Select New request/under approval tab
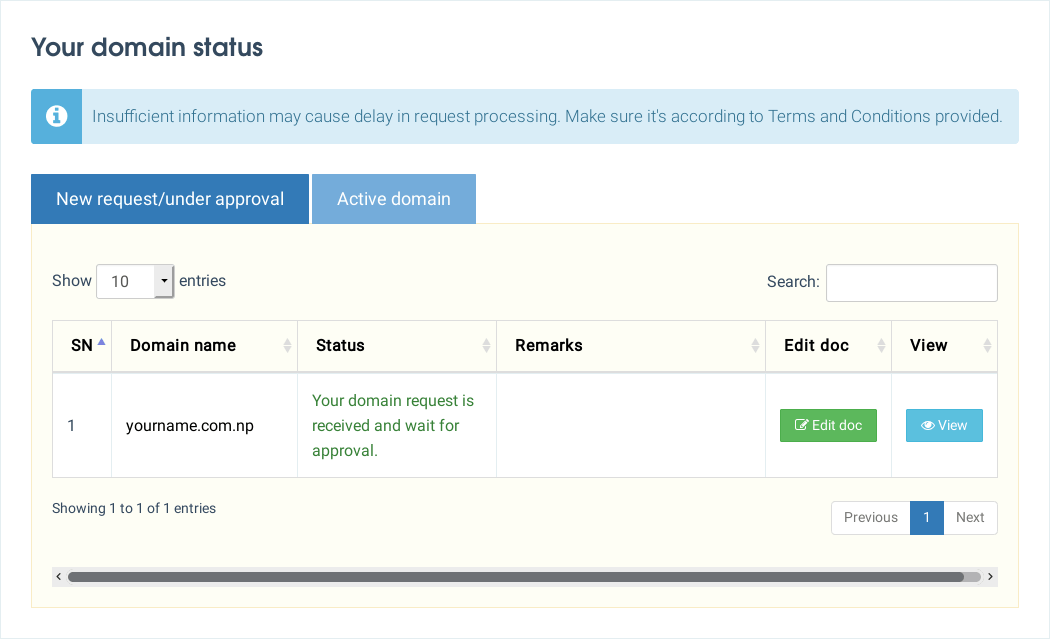 [x=170, y=199]
